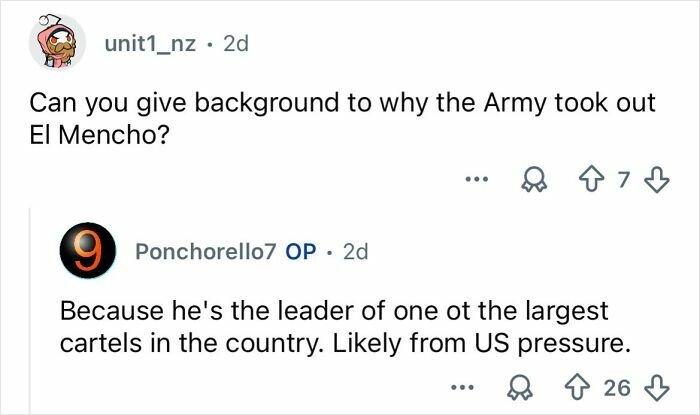Click the OP badge beside Ponchorello7
Screen dimensions: 700x415
301,252
